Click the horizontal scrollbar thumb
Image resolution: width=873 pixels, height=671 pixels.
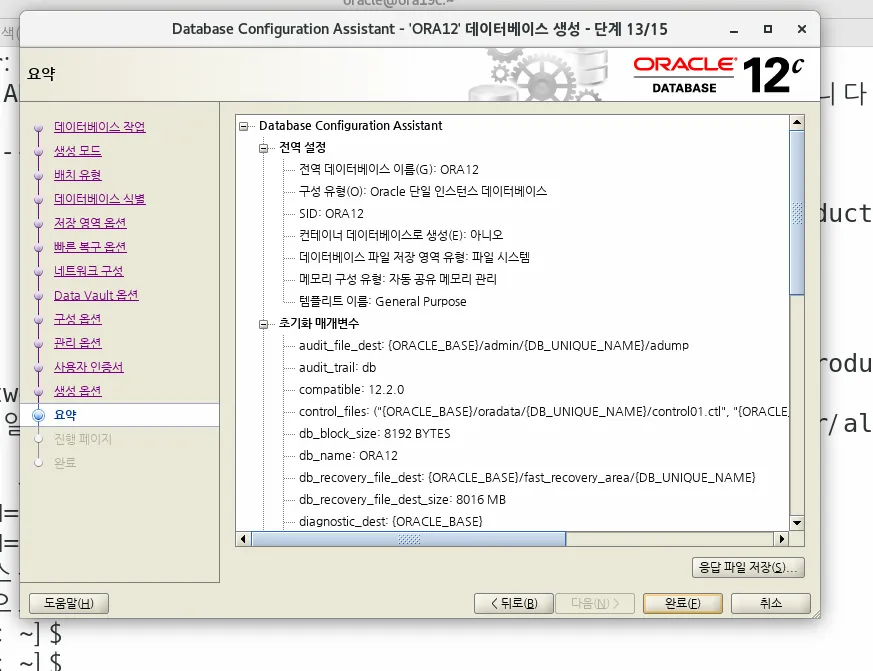click(409, 539)
